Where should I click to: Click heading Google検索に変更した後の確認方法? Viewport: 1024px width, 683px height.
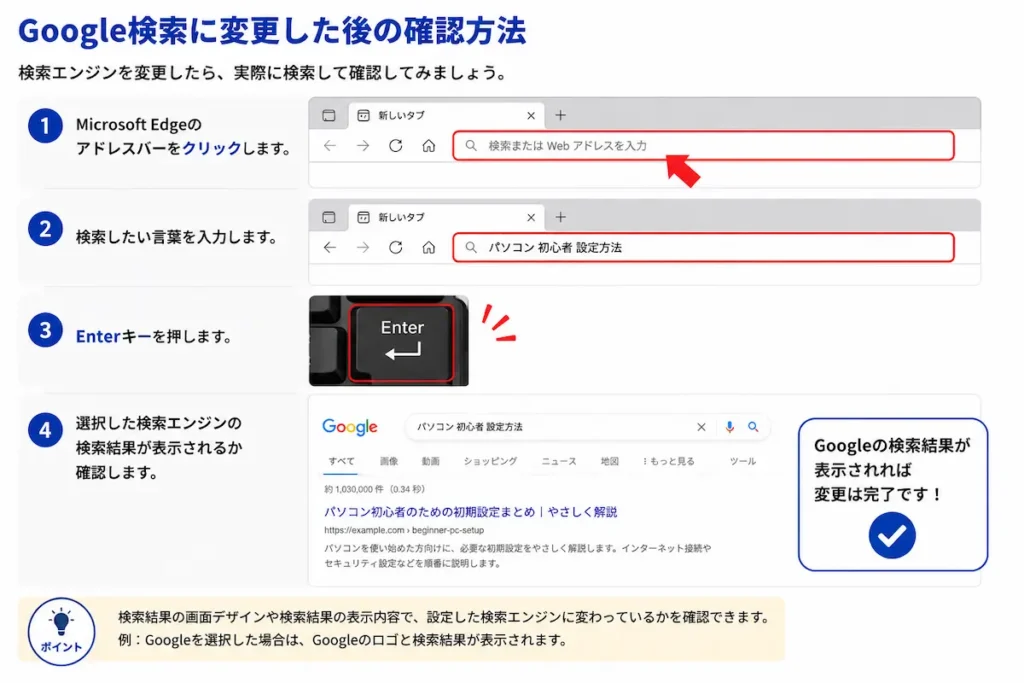pos(272,31)
